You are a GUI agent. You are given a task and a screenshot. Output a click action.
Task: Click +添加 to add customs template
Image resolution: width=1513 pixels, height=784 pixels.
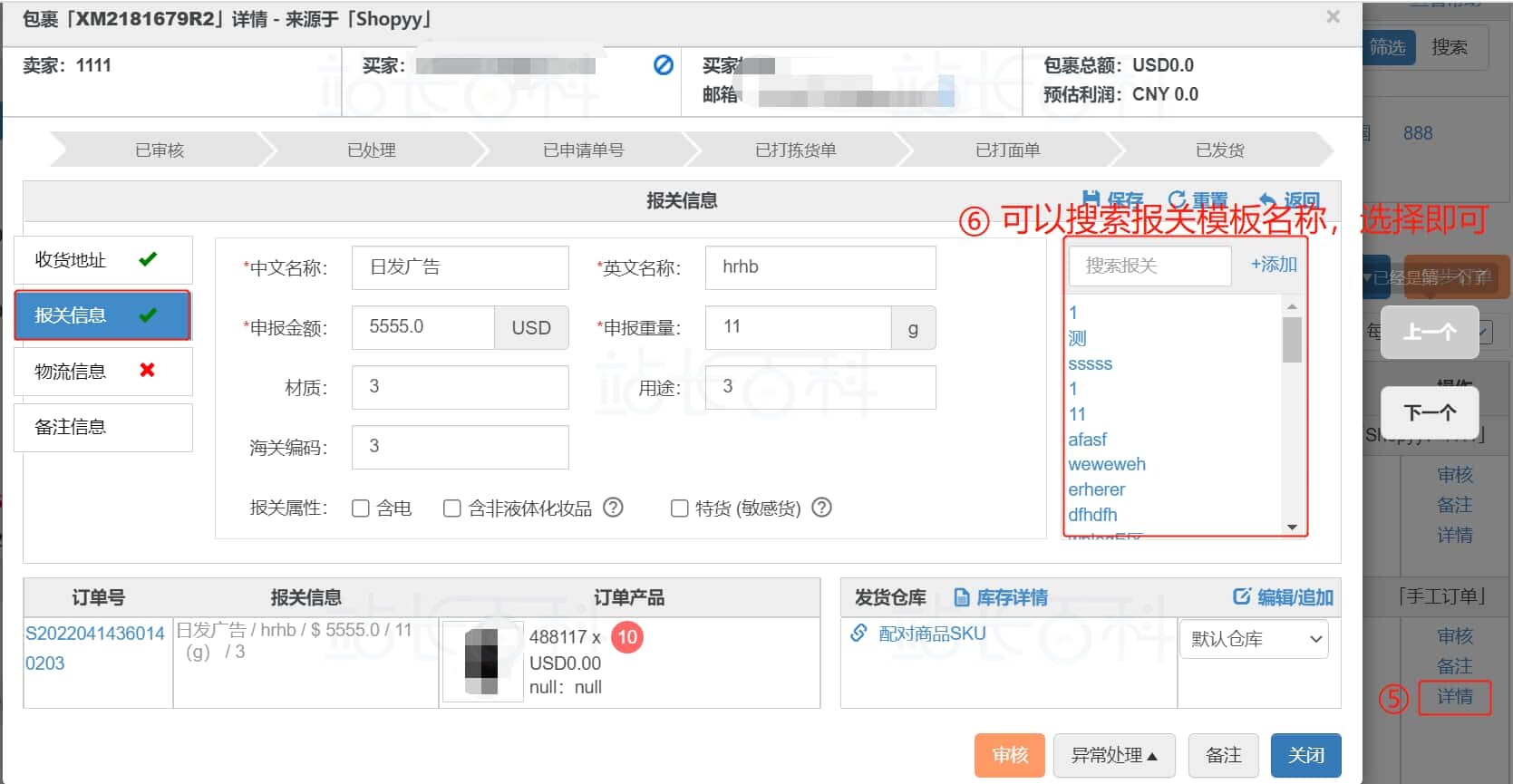(x=1273, y=265)
